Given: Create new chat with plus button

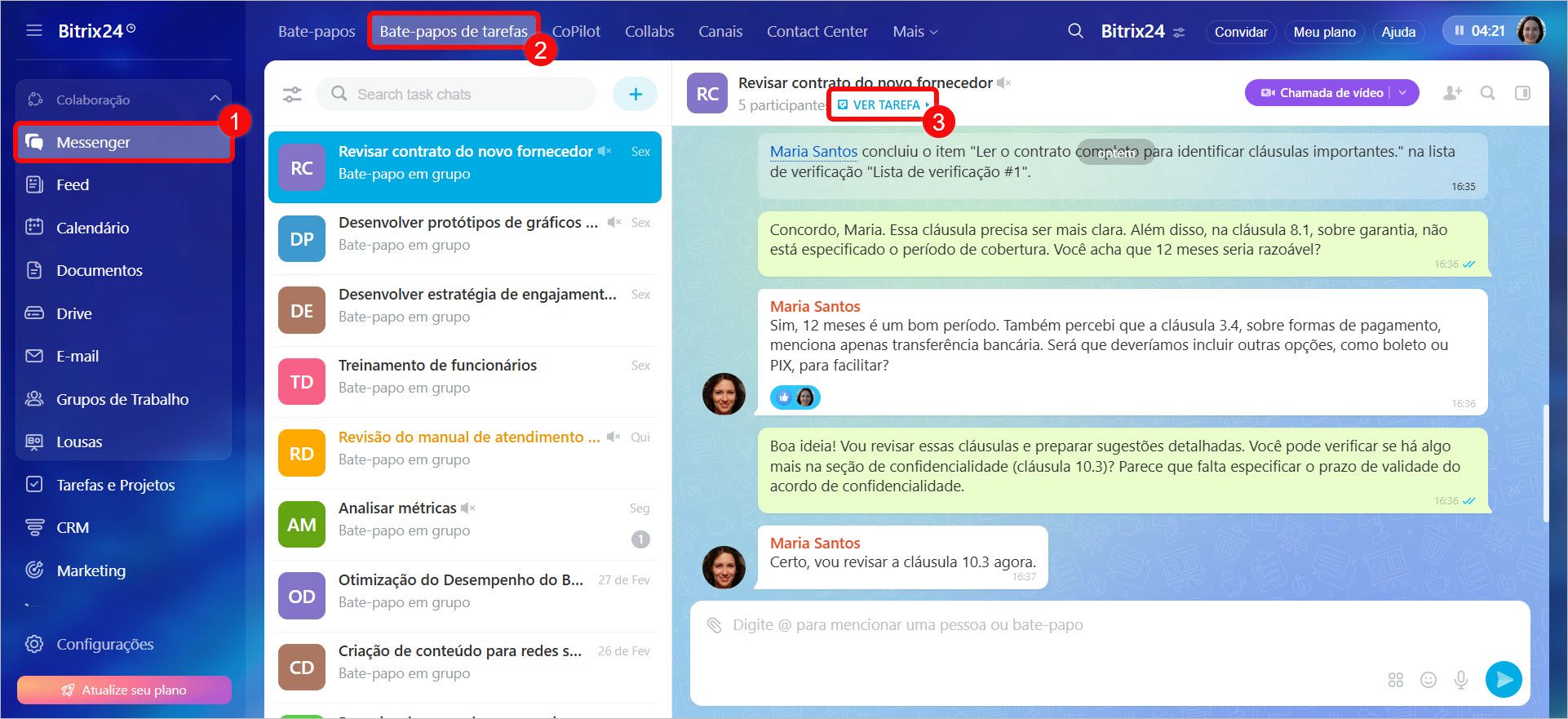Looking at the screenshot, I should click(x=635, y=95).
